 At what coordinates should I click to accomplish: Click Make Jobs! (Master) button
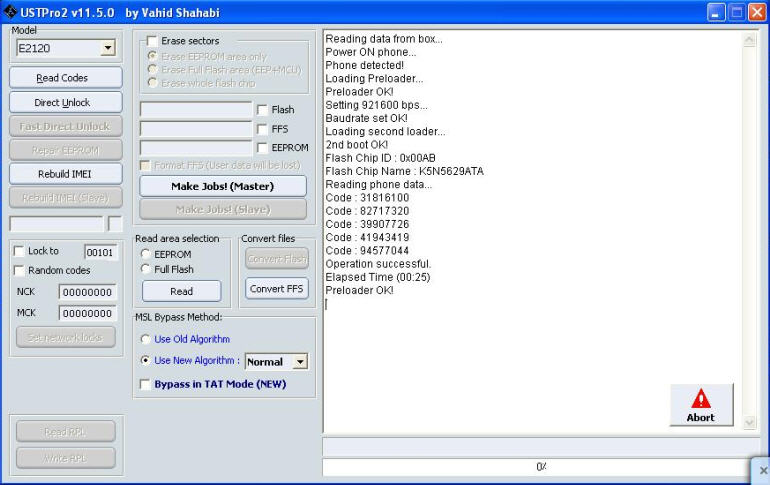pyautogui.click(x=223, y=186)
